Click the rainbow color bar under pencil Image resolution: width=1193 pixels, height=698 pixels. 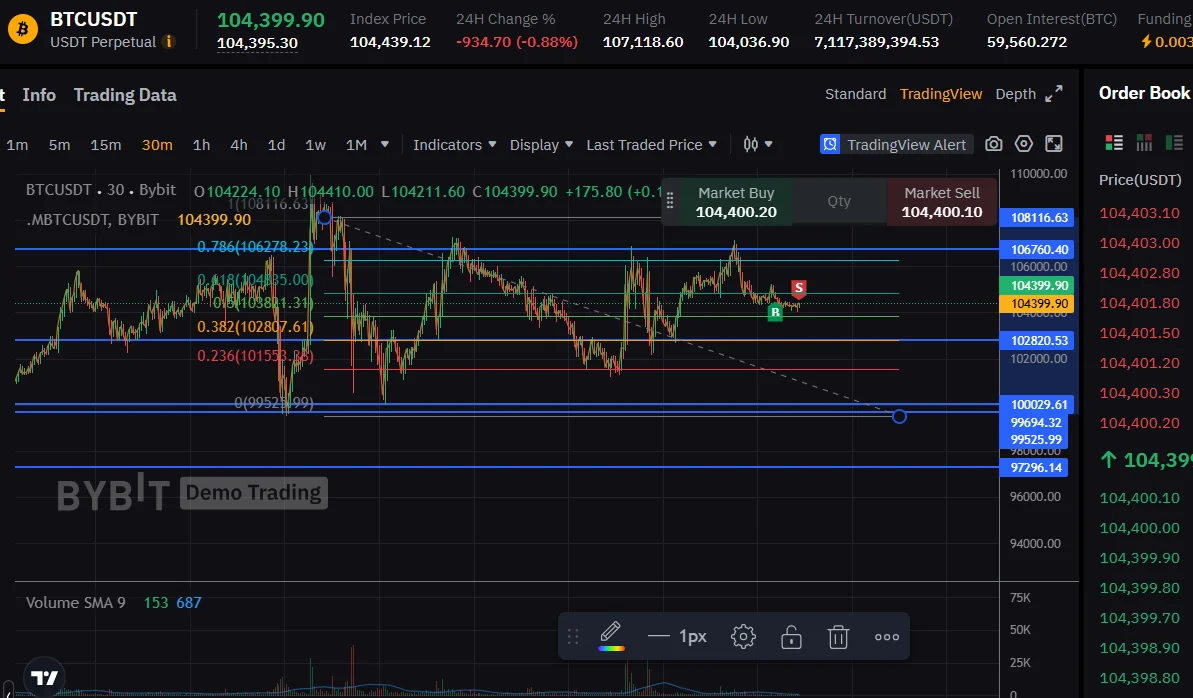(611, 649)
